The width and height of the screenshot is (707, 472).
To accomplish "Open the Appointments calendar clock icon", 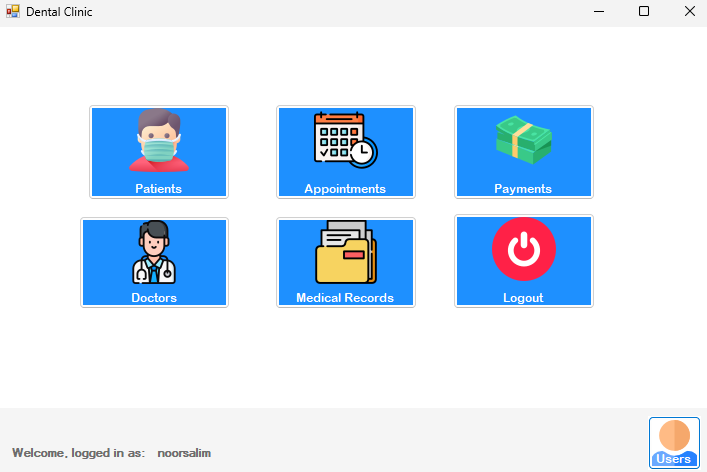I will pyautogui.click(x=346, y=140).
